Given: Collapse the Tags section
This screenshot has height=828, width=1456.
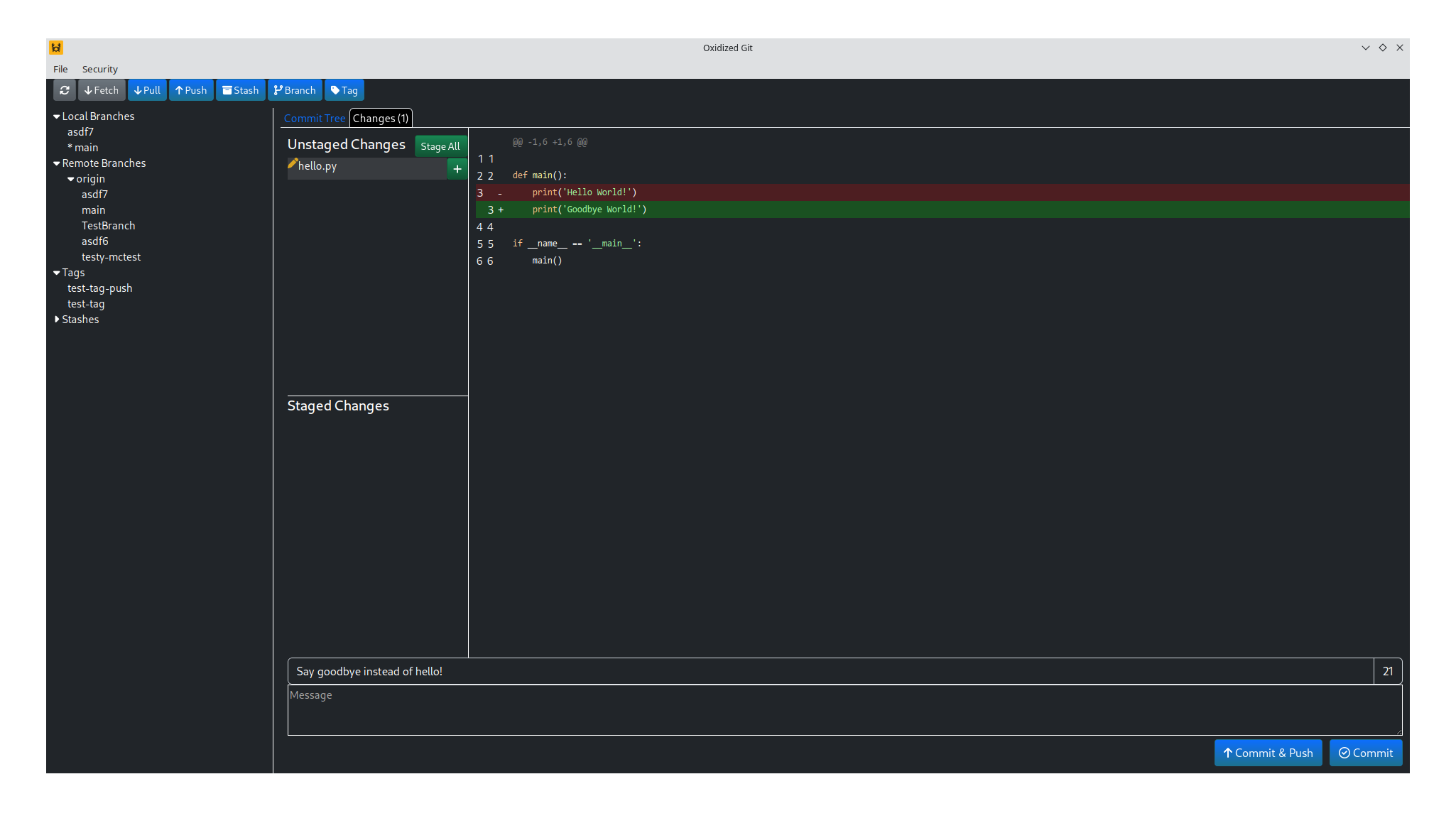Looking at the screenshot, I should [x=57, y=273].
